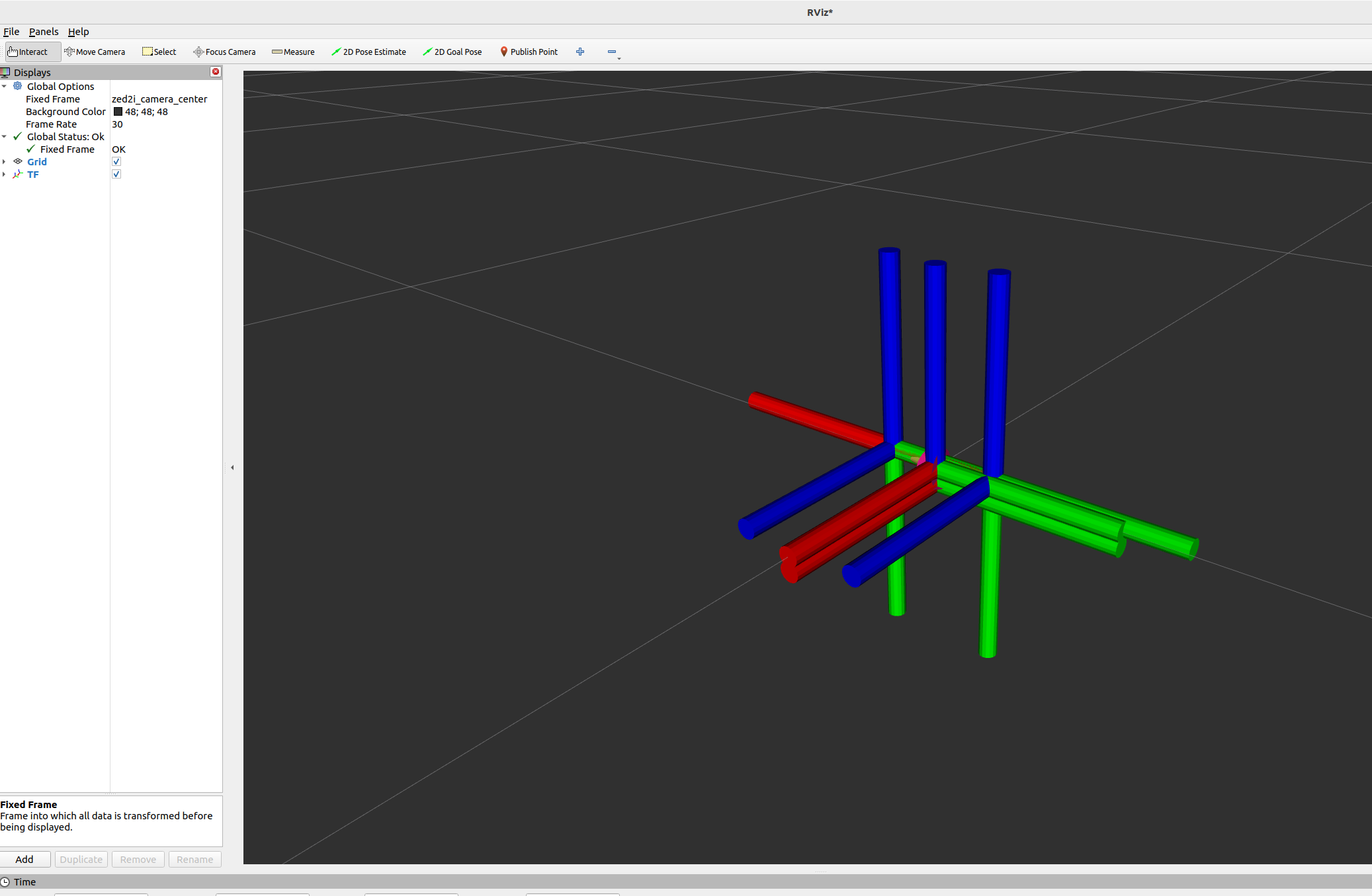Viewport: 1372px width, 896px height.
Task: Expand the Grid display properties
Action: [x=5, y=161]
